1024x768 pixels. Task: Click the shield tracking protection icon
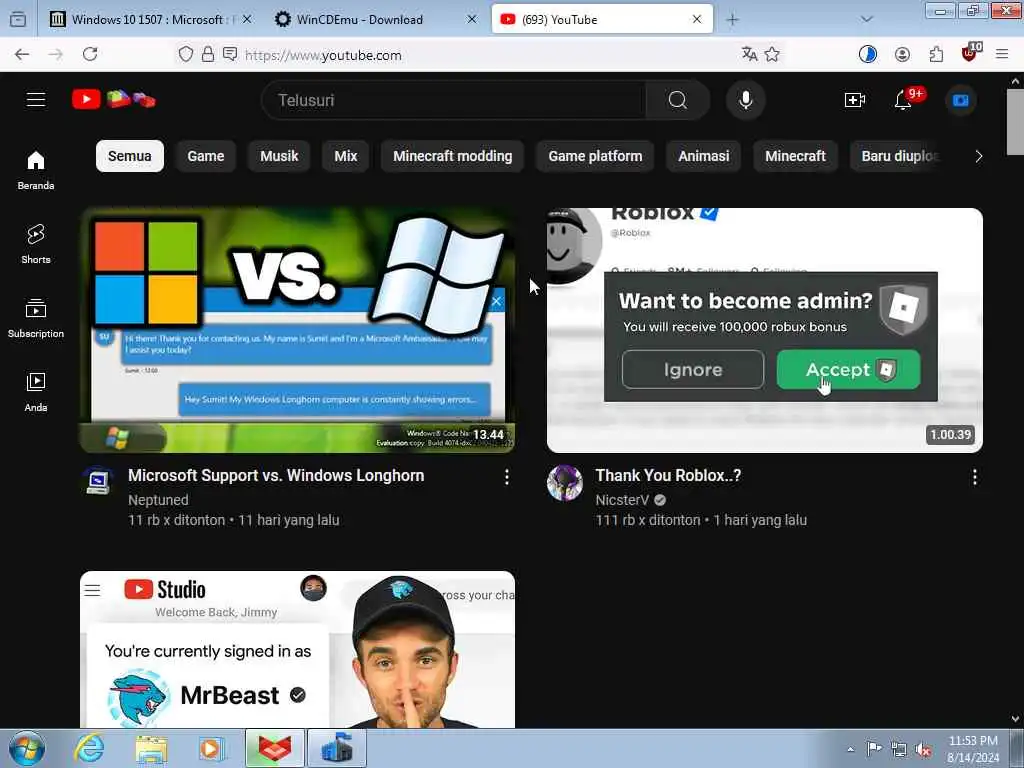click(185, 54)
